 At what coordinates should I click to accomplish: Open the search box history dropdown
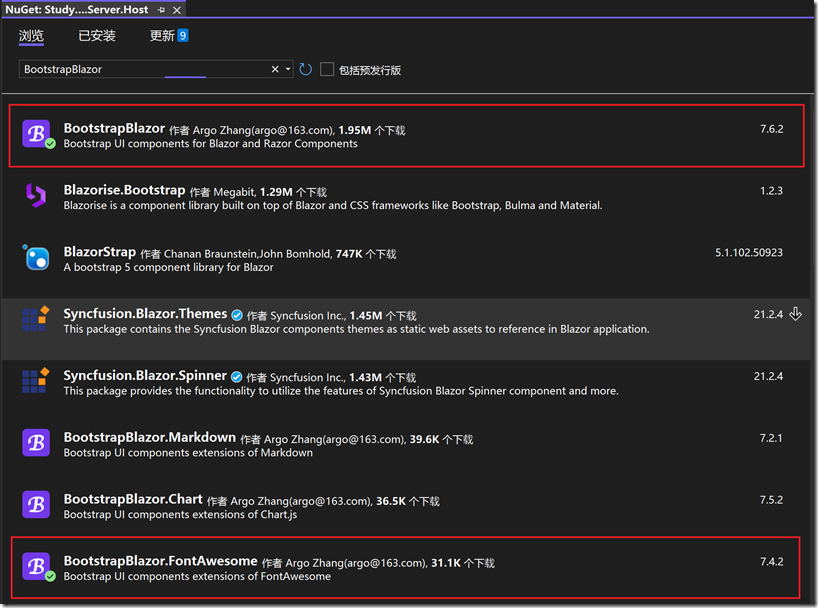coord(288,69)
